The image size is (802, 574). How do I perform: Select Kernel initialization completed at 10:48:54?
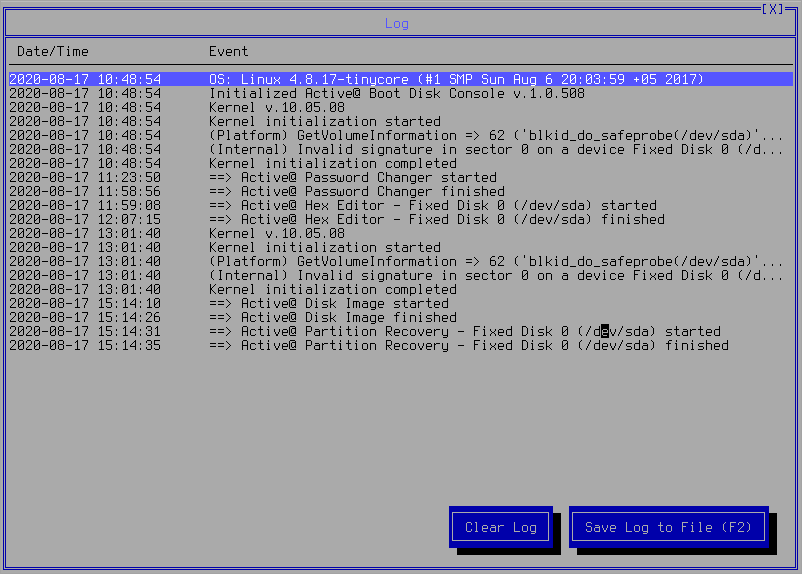401,163
